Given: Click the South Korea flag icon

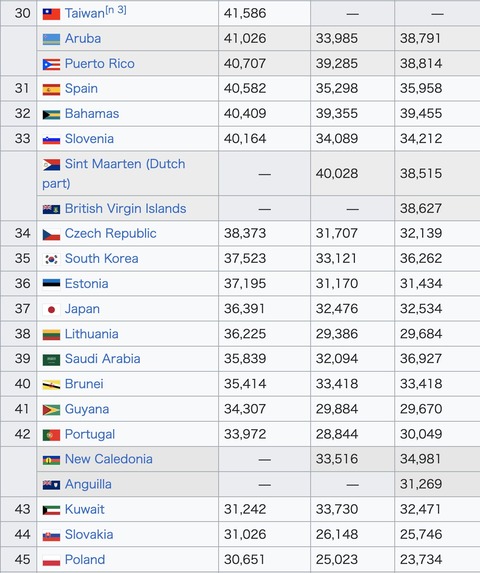Looking at the screenshot, I should (51, 259).
